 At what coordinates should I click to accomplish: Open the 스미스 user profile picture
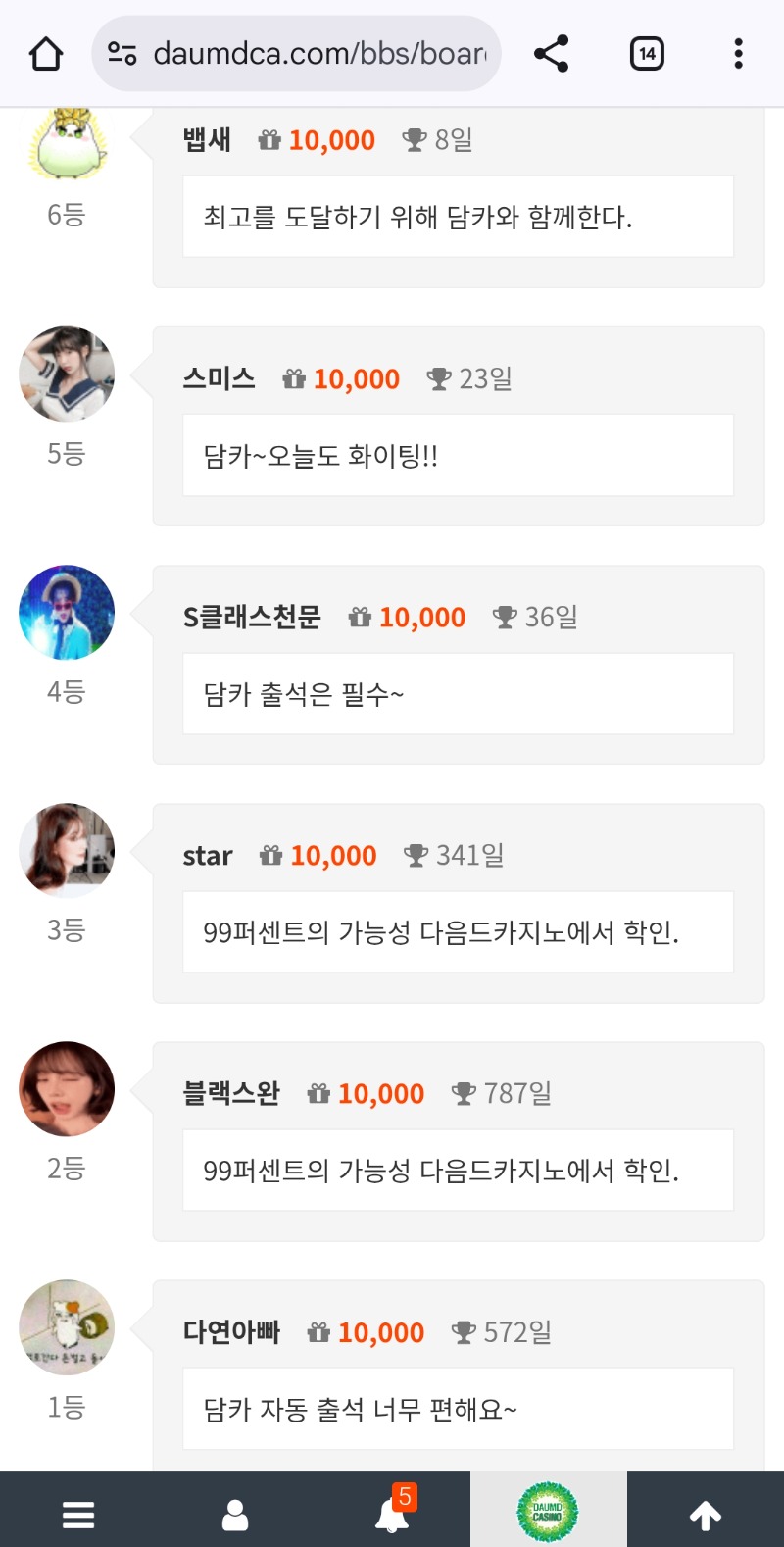(67, 374)
